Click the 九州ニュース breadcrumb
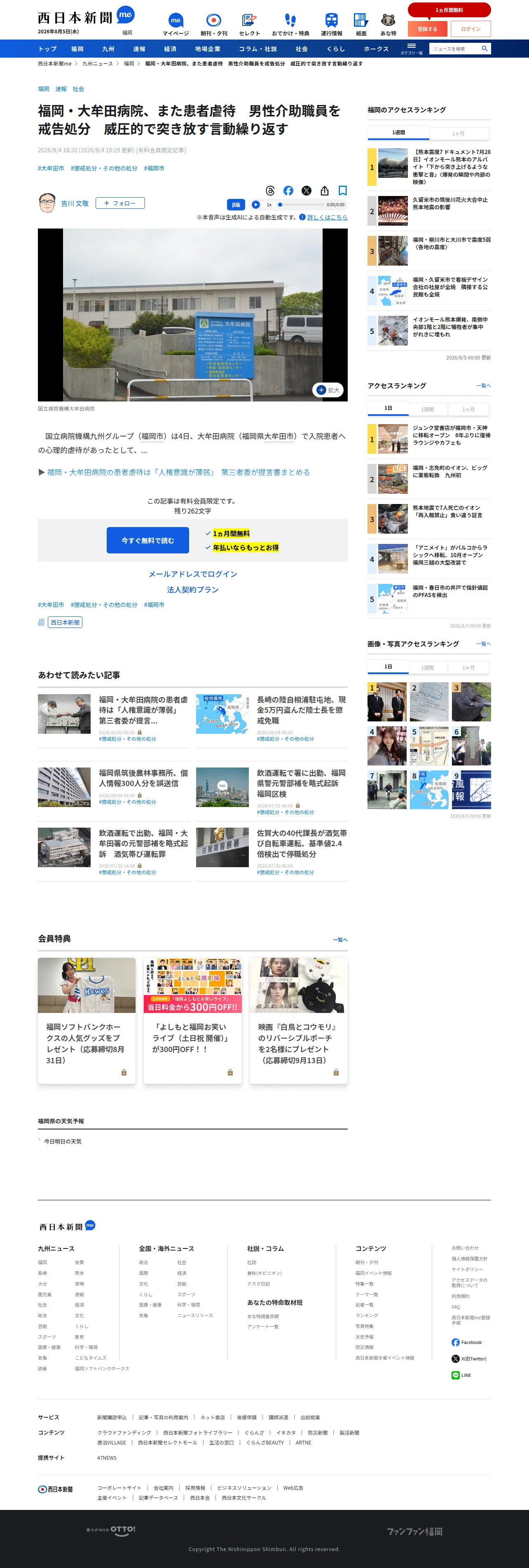This screenshot has height=1568, width=529. pos(97,63)
